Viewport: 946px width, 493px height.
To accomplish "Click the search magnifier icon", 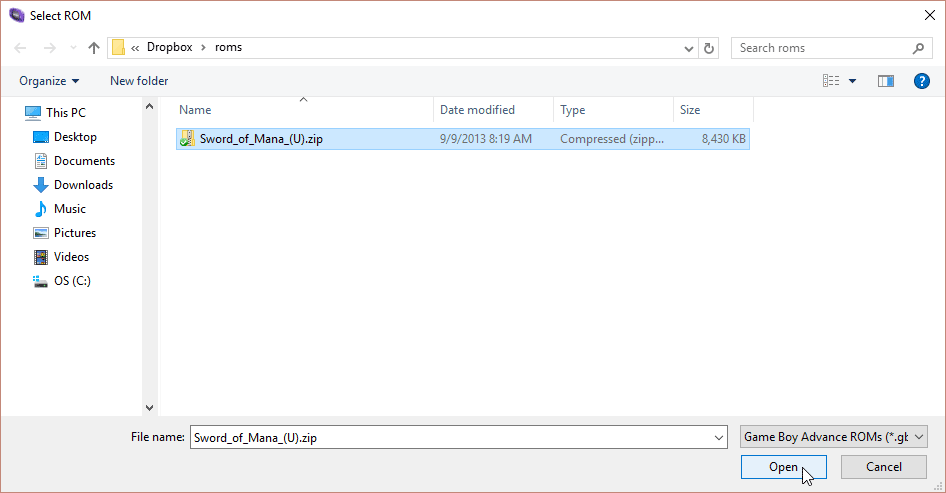I will point(918,48).
